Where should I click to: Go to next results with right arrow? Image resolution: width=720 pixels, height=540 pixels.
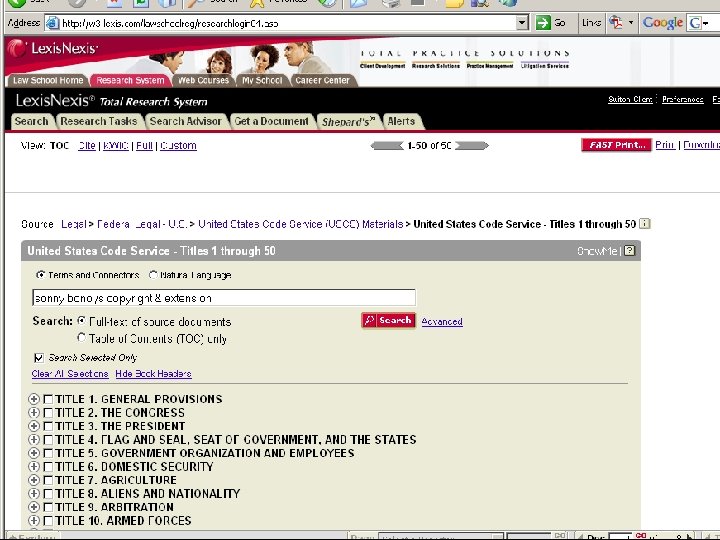coord(472,146)
